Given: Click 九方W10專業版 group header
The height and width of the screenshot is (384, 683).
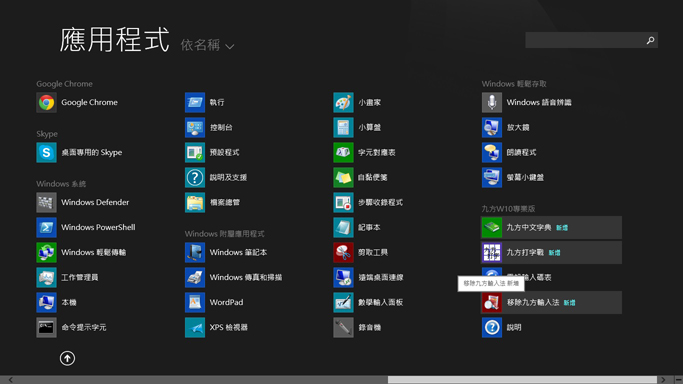Looking at the screenshot, I should [508, 209].
